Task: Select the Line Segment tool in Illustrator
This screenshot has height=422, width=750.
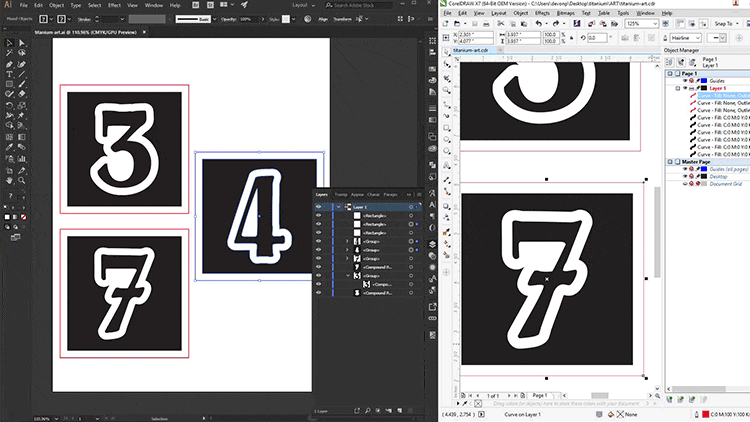Action: (22, 74)
